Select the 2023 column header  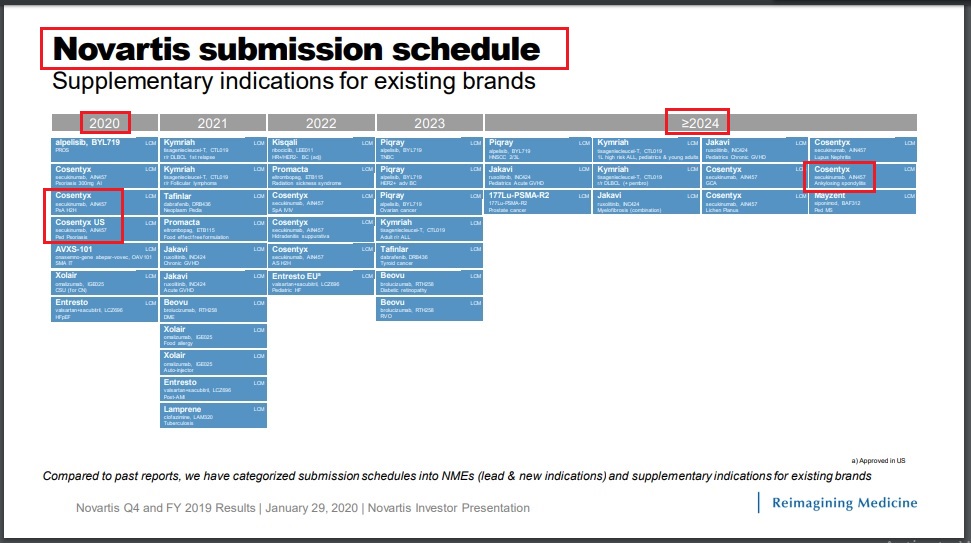(430, 123)
